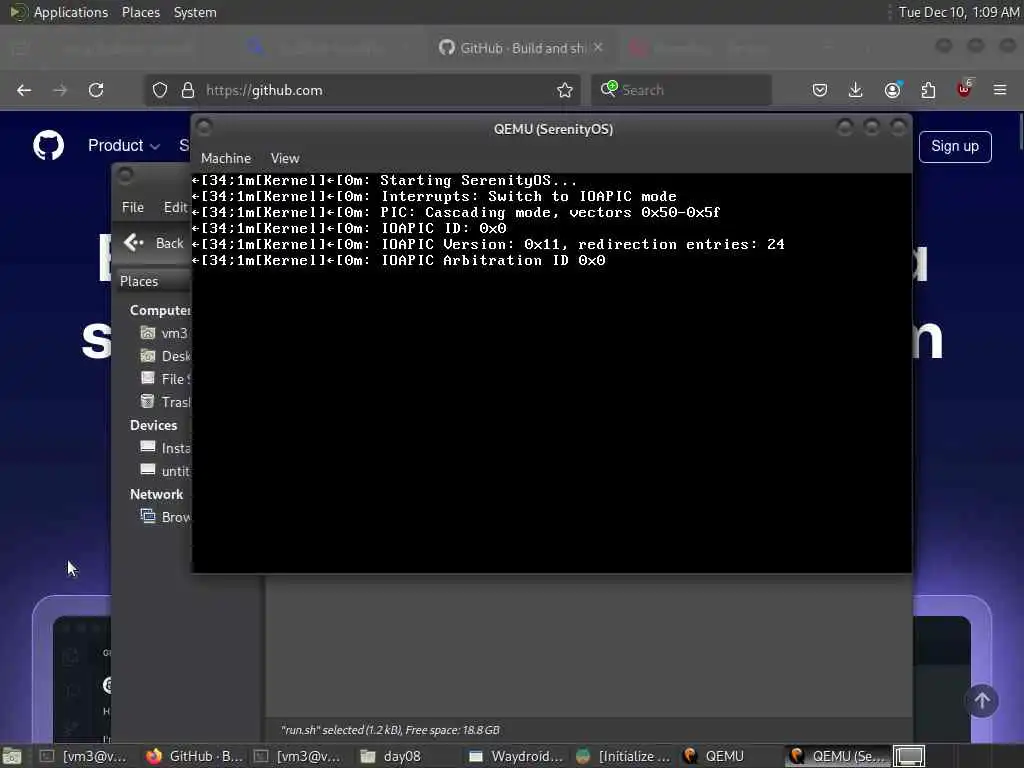This screenshot has height=768, width=1024.
Task: Open the Places menu in top panel
Action: (140, 12)
